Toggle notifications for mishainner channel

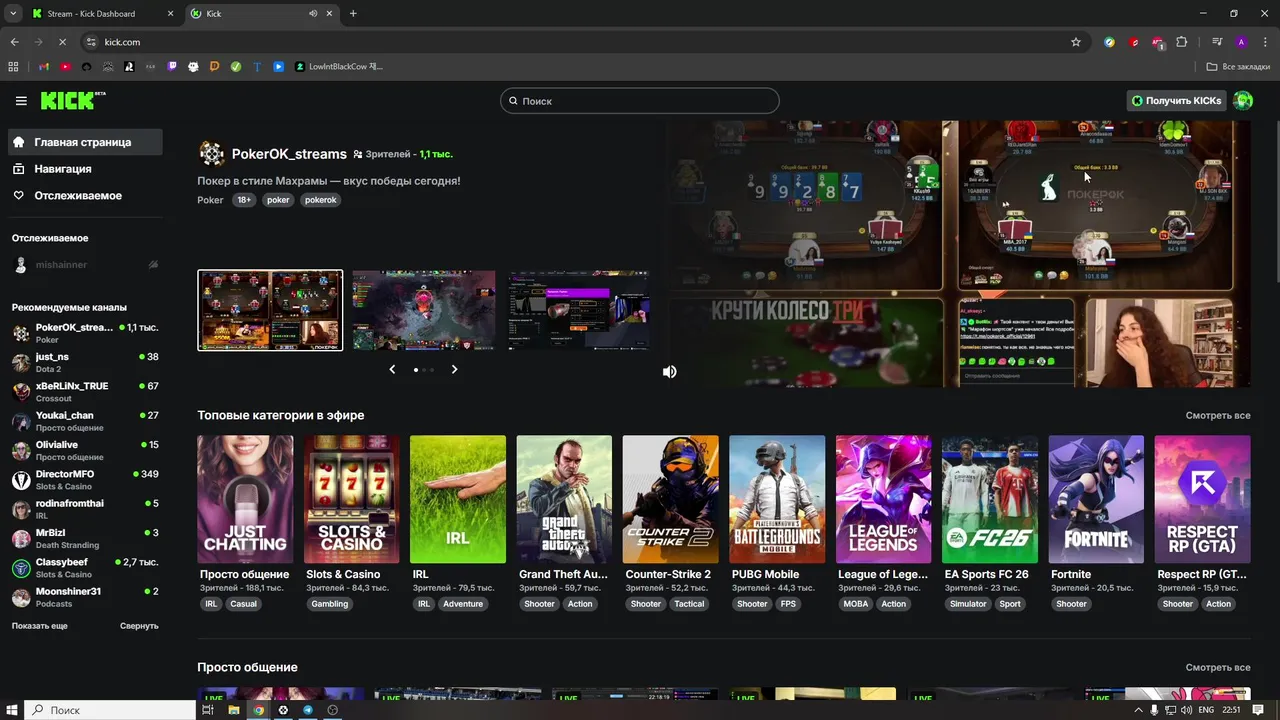point(153,265)
